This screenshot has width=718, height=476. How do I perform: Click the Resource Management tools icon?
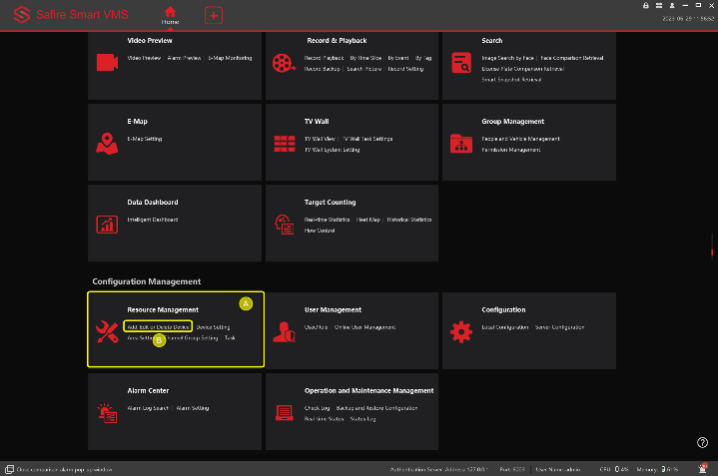[107, 331]
